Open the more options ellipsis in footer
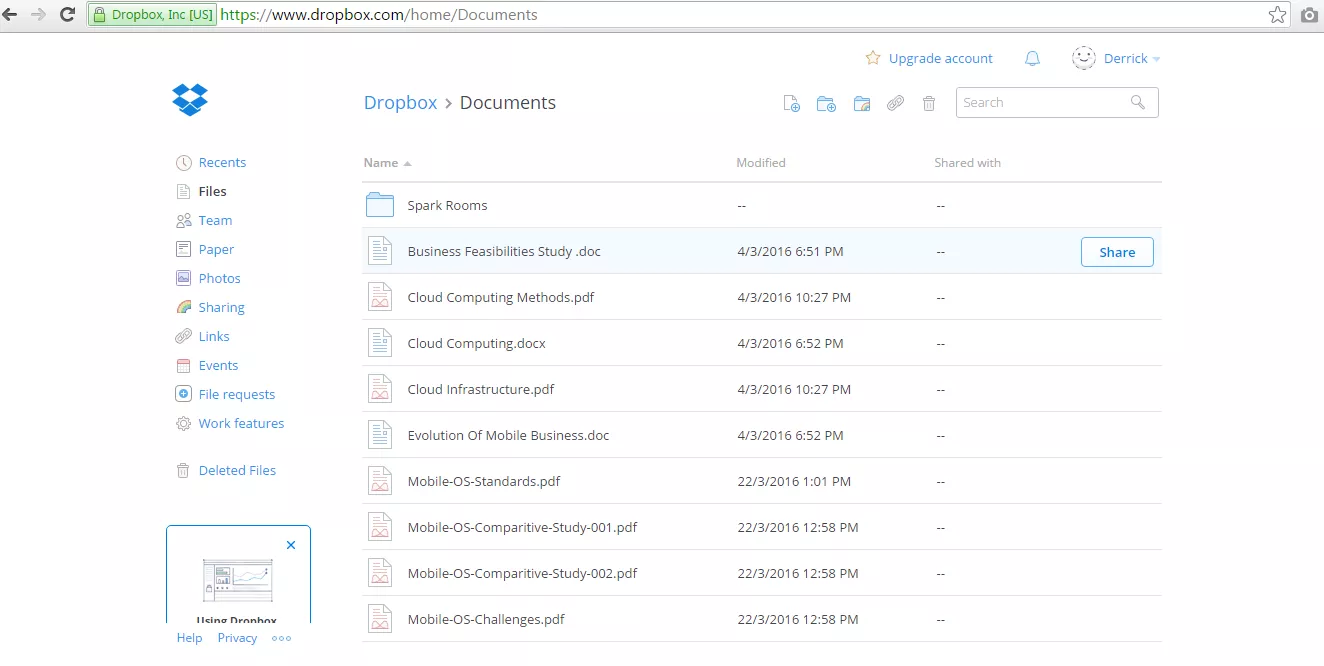 (x=282, y=638)
